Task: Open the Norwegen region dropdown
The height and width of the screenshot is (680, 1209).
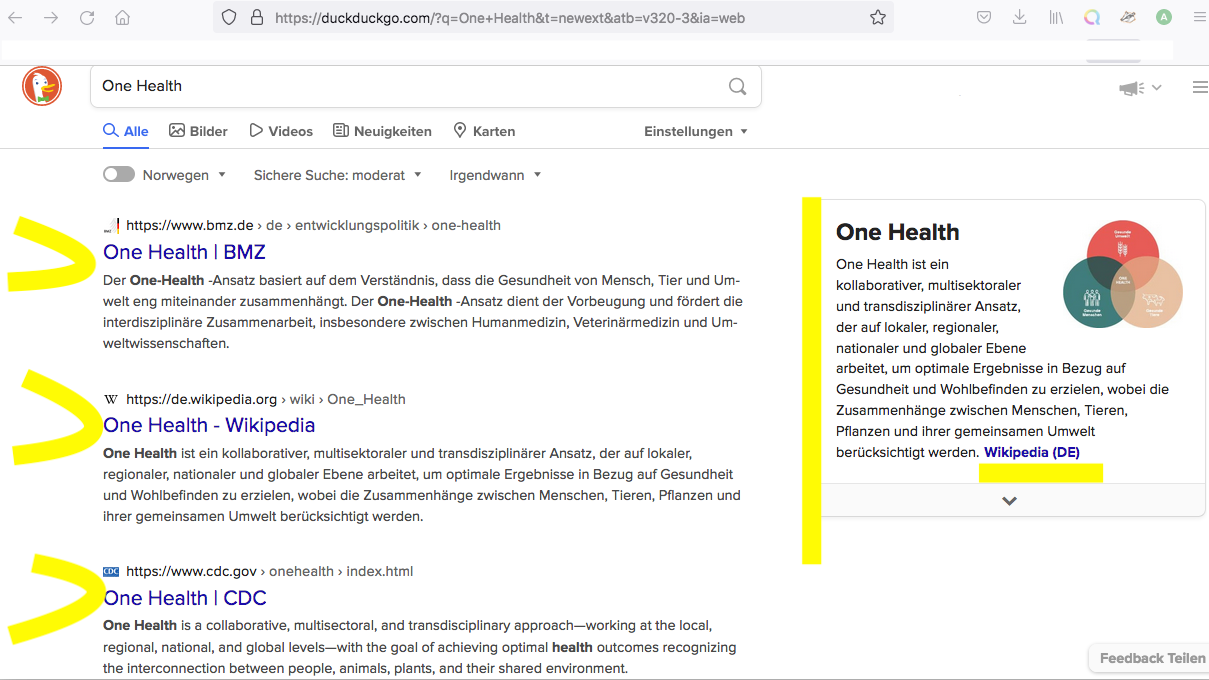Action: tap(185, 175)
